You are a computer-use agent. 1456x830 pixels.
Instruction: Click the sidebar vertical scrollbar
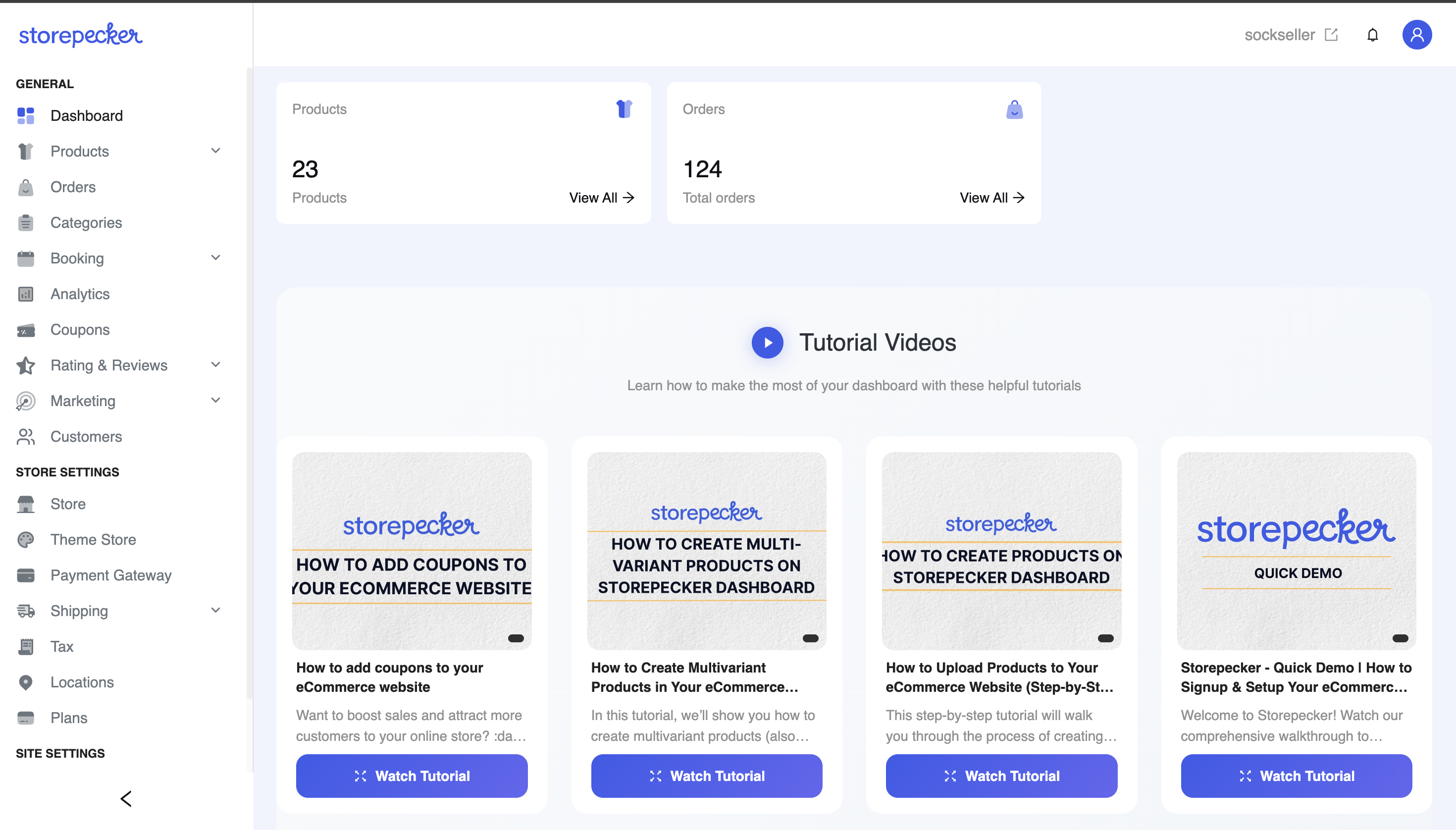pos(249,382)
